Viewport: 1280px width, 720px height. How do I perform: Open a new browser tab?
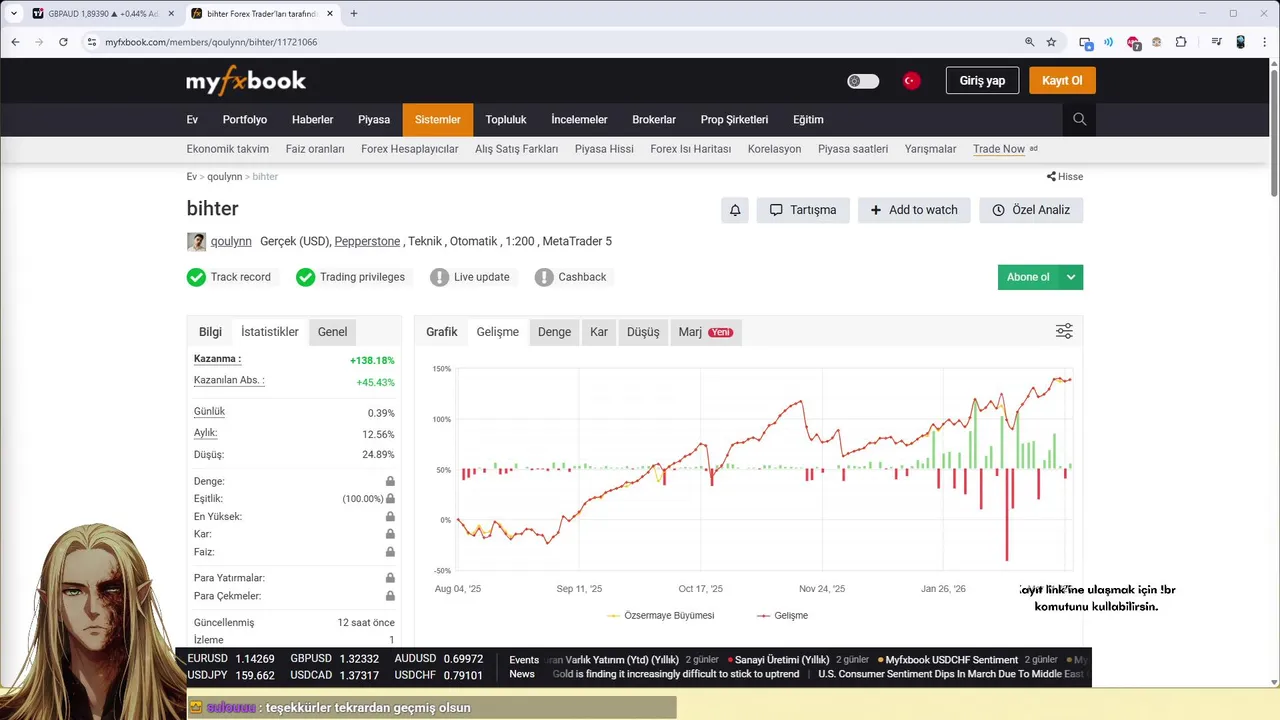[x=354, y=13]
